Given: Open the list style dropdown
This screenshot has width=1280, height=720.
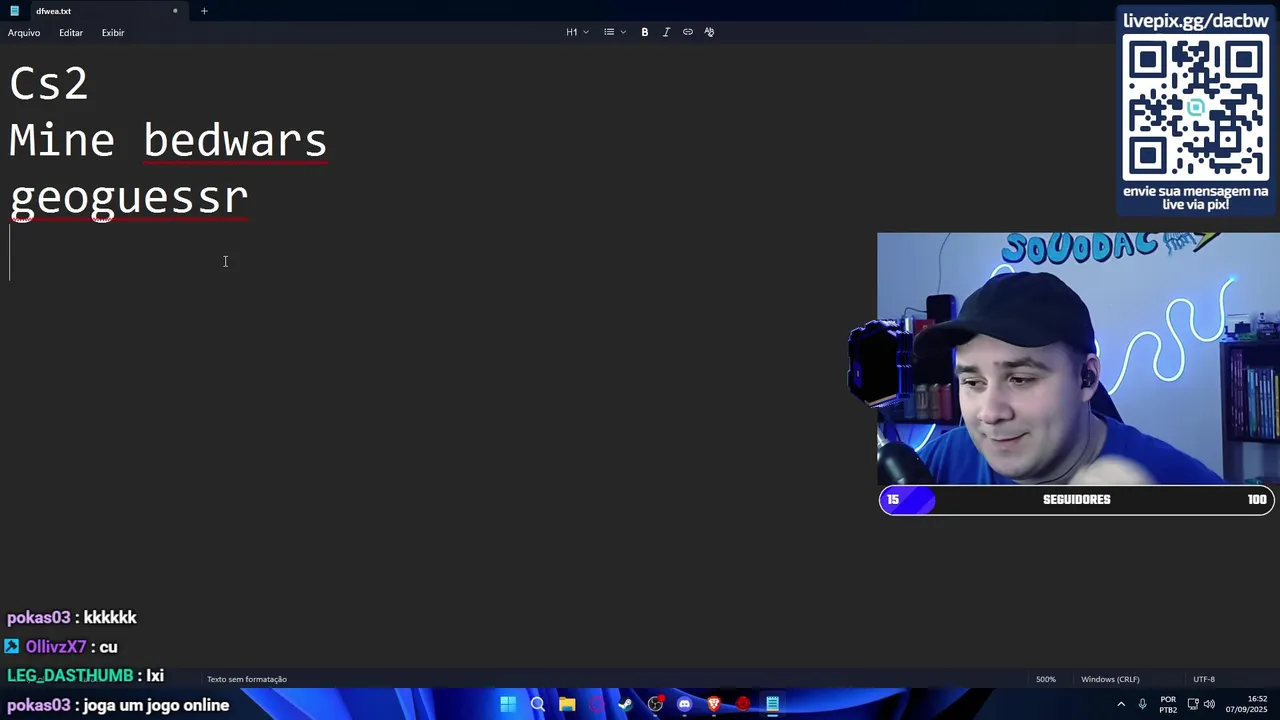Looking at the screenshot, I should [x=614, y=32].
